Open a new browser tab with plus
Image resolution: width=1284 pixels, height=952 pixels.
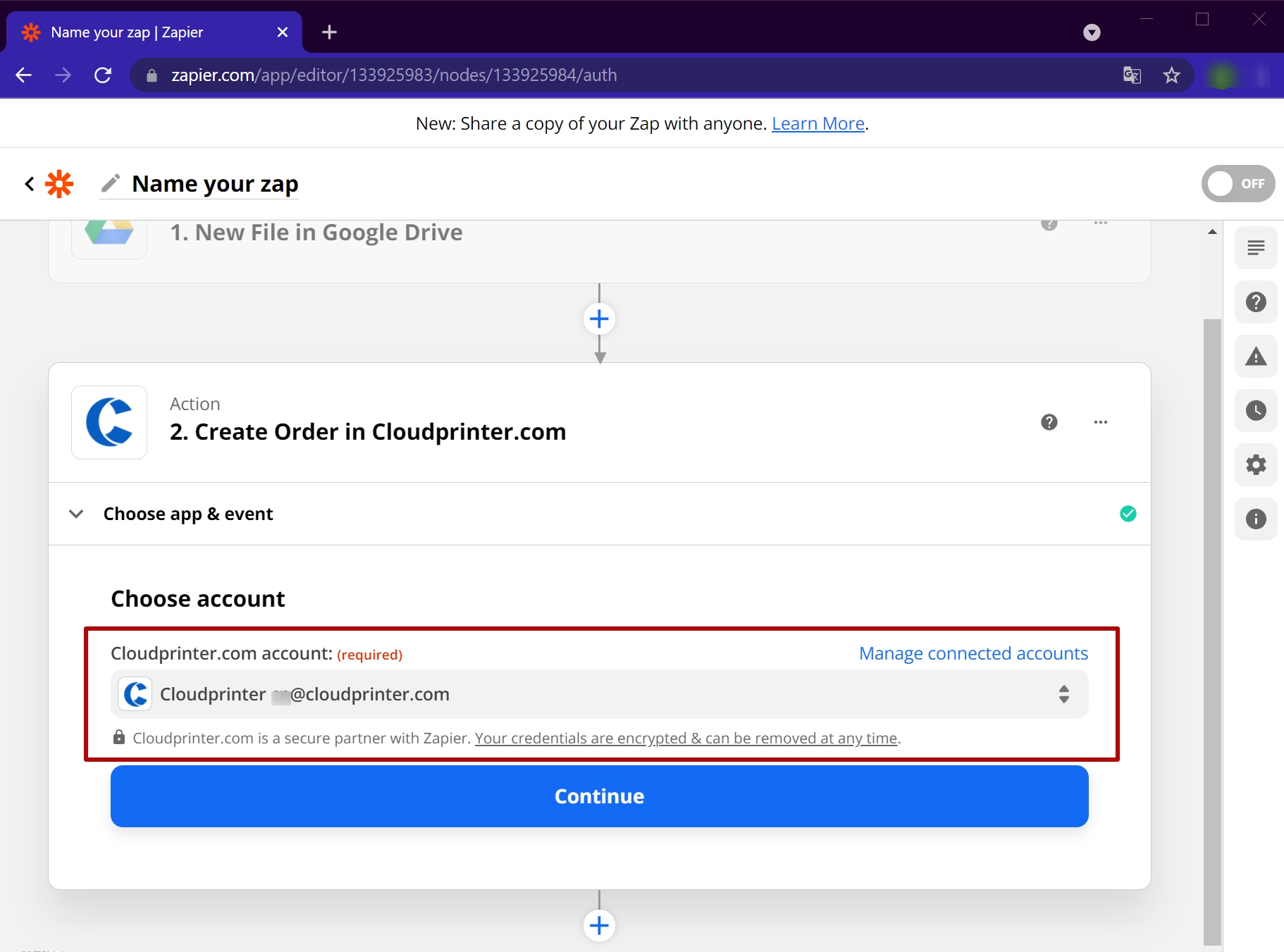pos(329,32)
